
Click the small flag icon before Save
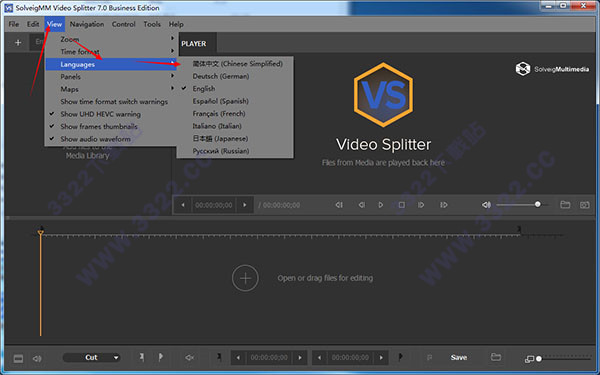pyautogui.click(x=429, y=358)
